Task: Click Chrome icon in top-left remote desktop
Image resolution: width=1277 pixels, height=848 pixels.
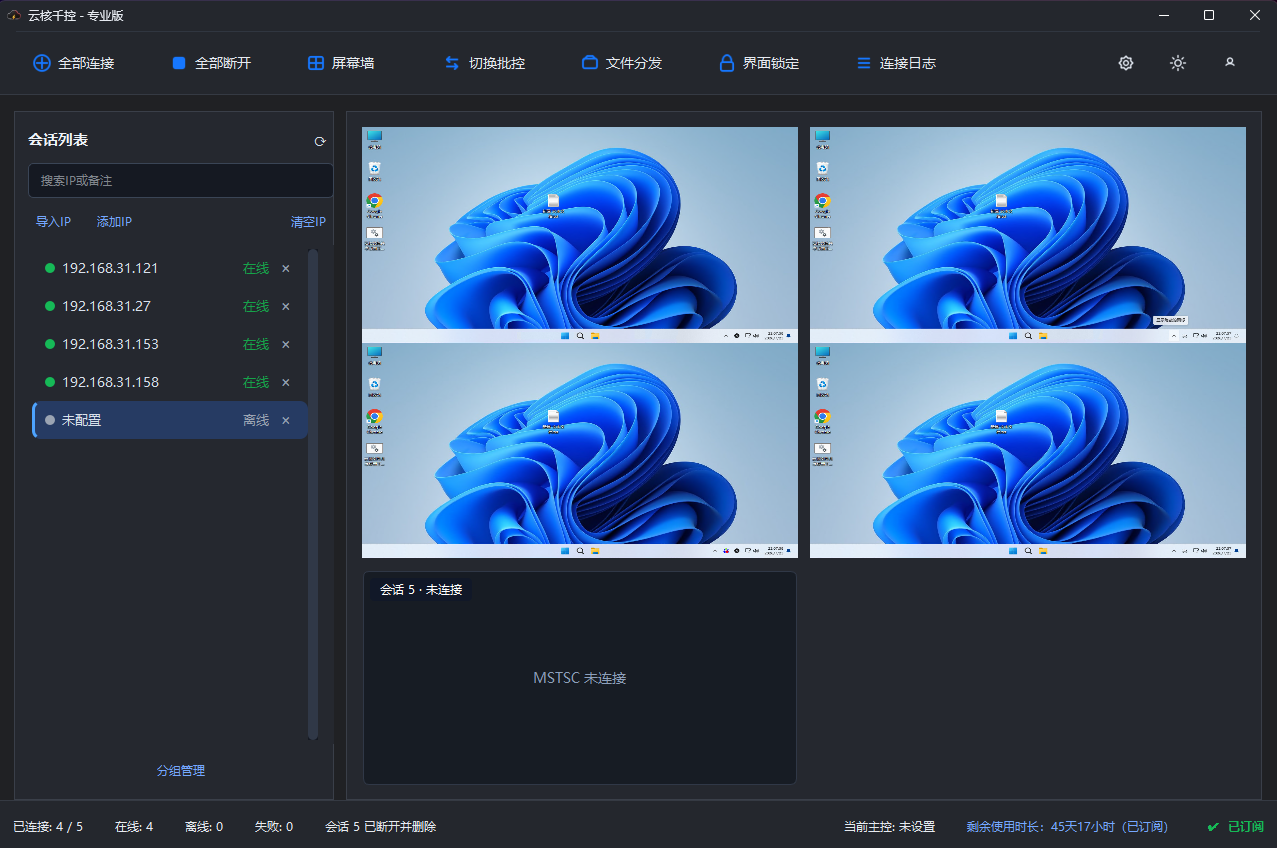Action: (374, 201)
